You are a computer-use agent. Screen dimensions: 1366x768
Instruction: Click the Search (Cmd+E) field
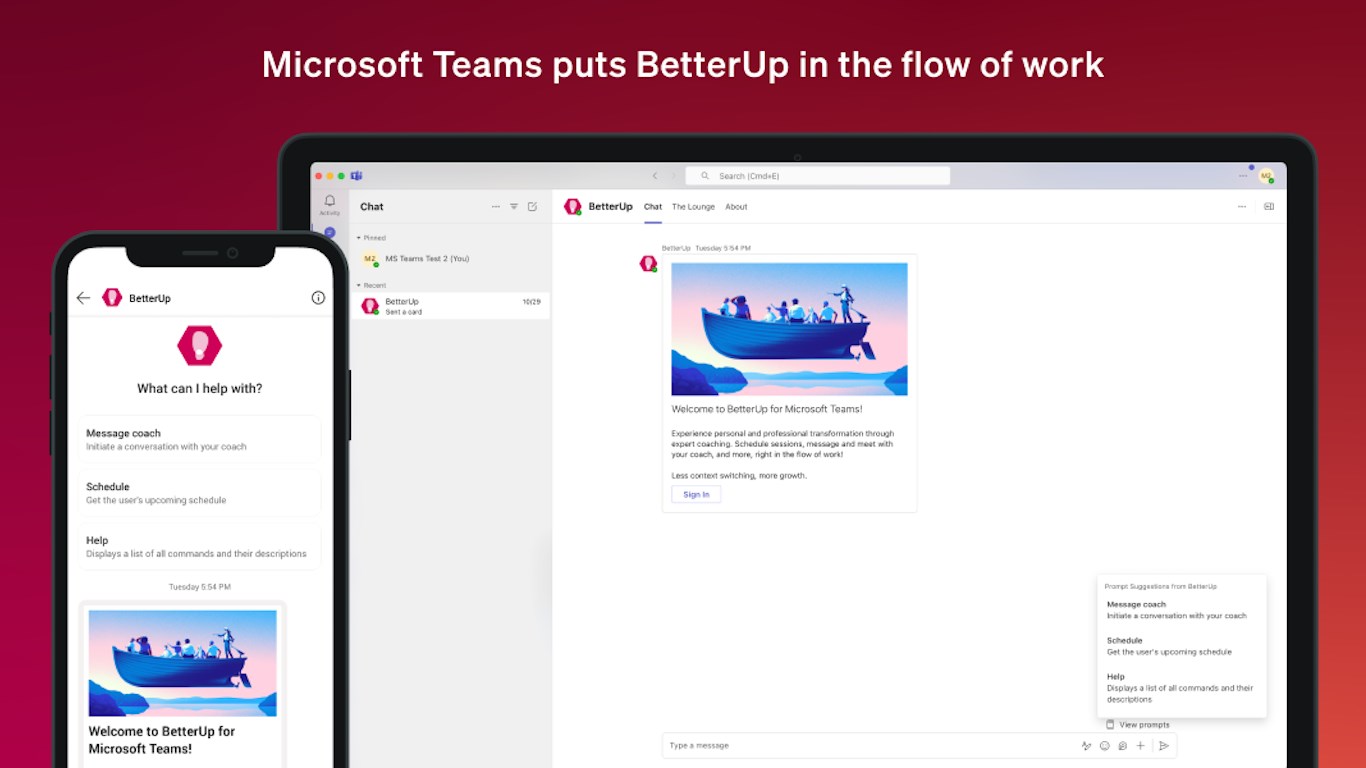coord(817,176)
